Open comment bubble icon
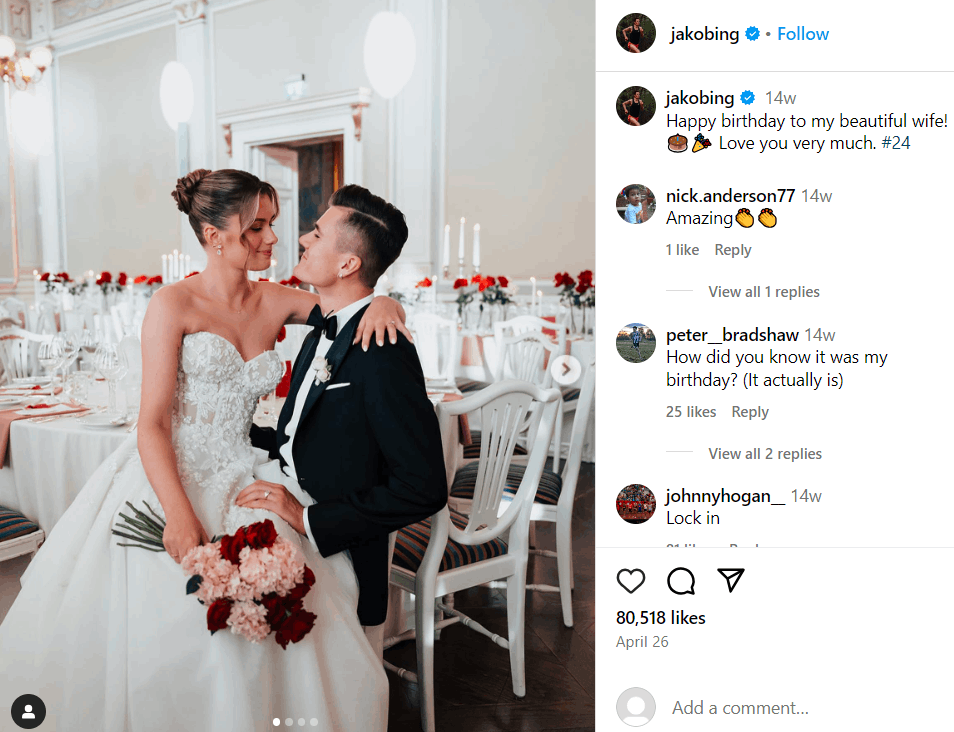 (681, 581)
